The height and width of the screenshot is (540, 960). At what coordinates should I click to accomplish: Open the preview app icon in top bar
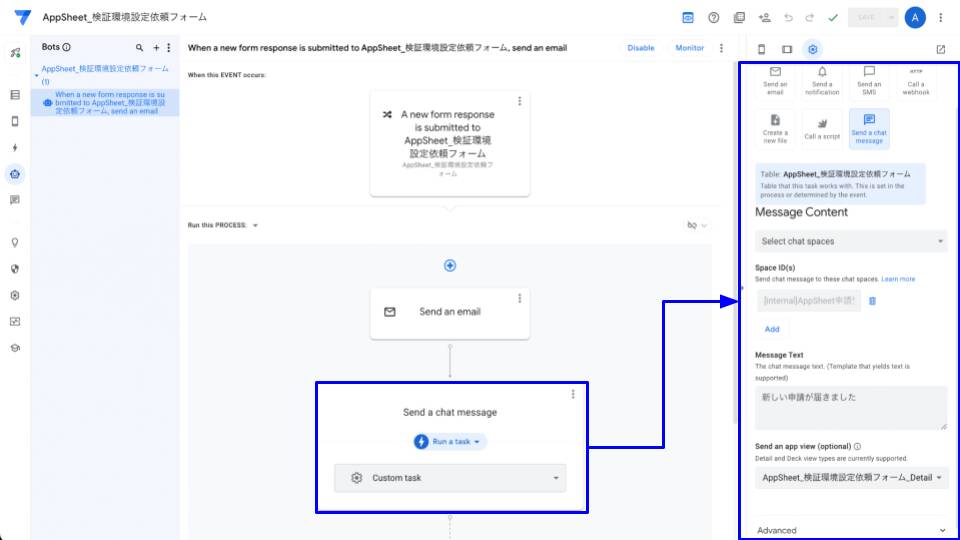pyautogui.click(x=688, y=18)
